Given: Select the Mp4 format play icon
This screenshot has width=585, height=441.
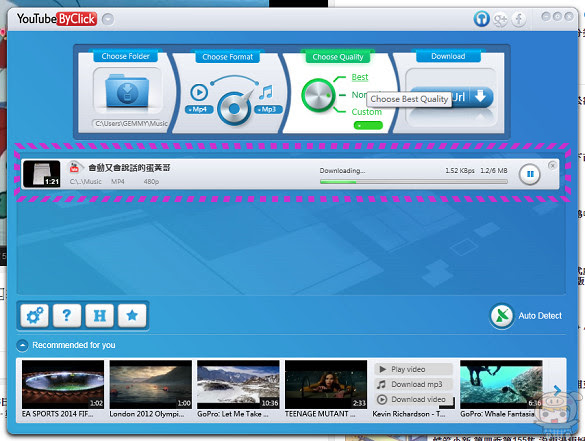Looking at the screenshot, I should pos(199,92).
